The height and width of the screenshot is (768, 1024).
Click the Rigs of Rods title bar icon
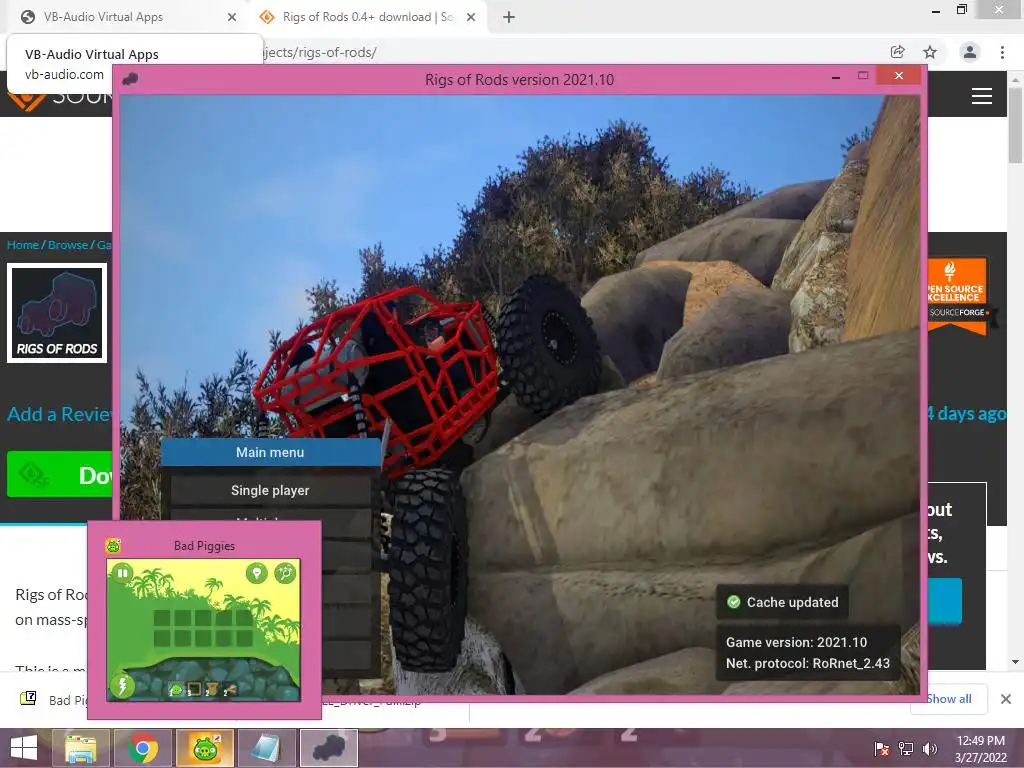pos(130,79)
